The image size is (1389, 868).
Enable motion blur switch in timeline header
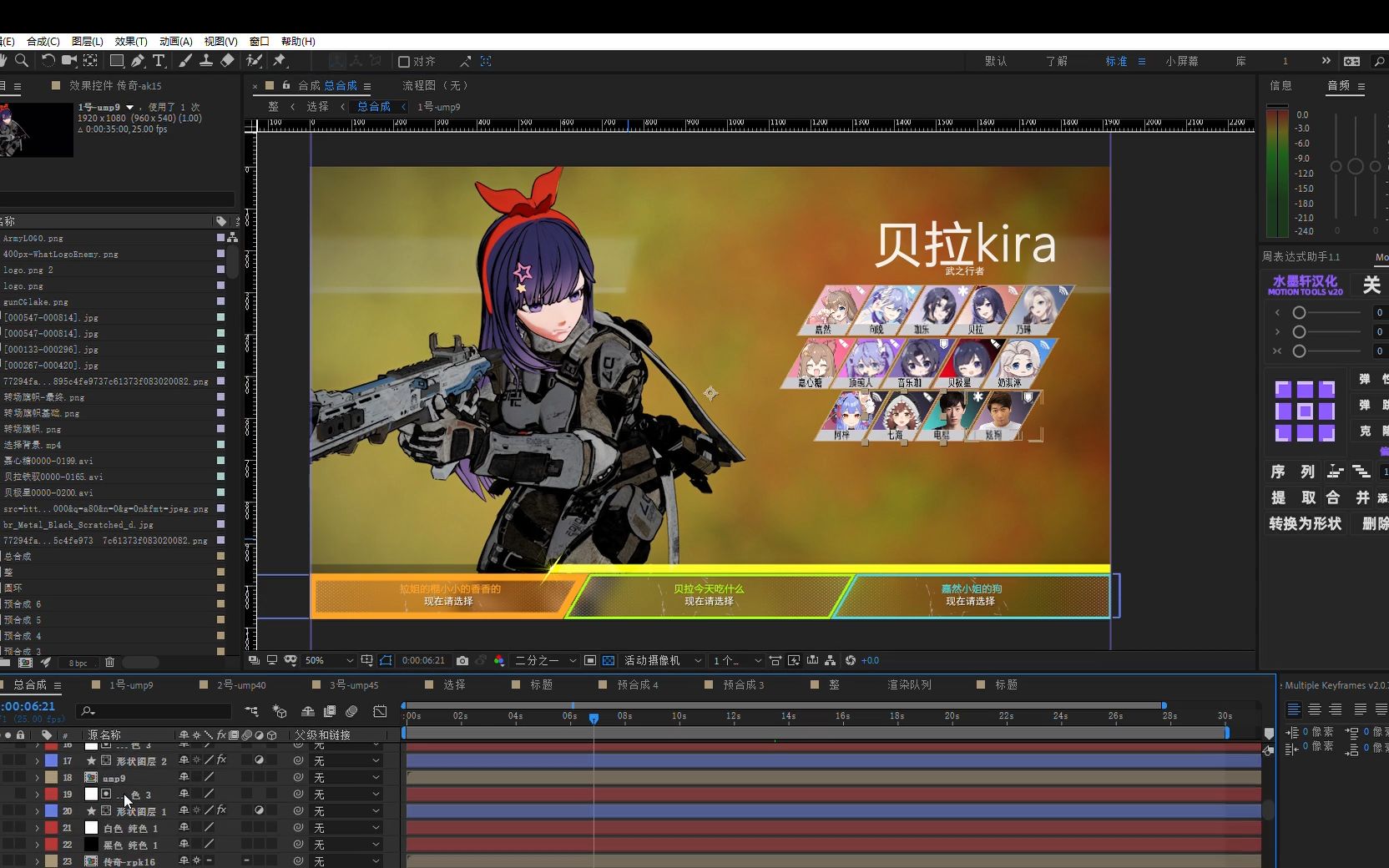[351, 711]
